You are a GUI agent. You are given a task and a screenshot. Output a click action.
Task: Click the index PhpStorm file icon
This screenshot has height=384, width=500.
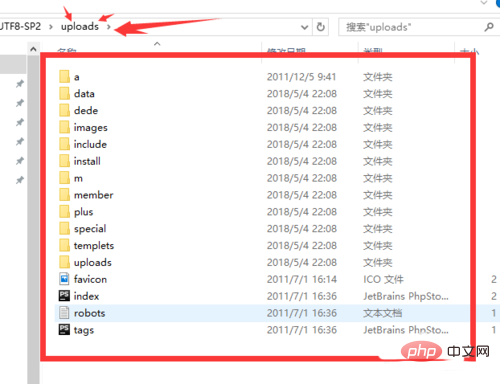[64, 296]
